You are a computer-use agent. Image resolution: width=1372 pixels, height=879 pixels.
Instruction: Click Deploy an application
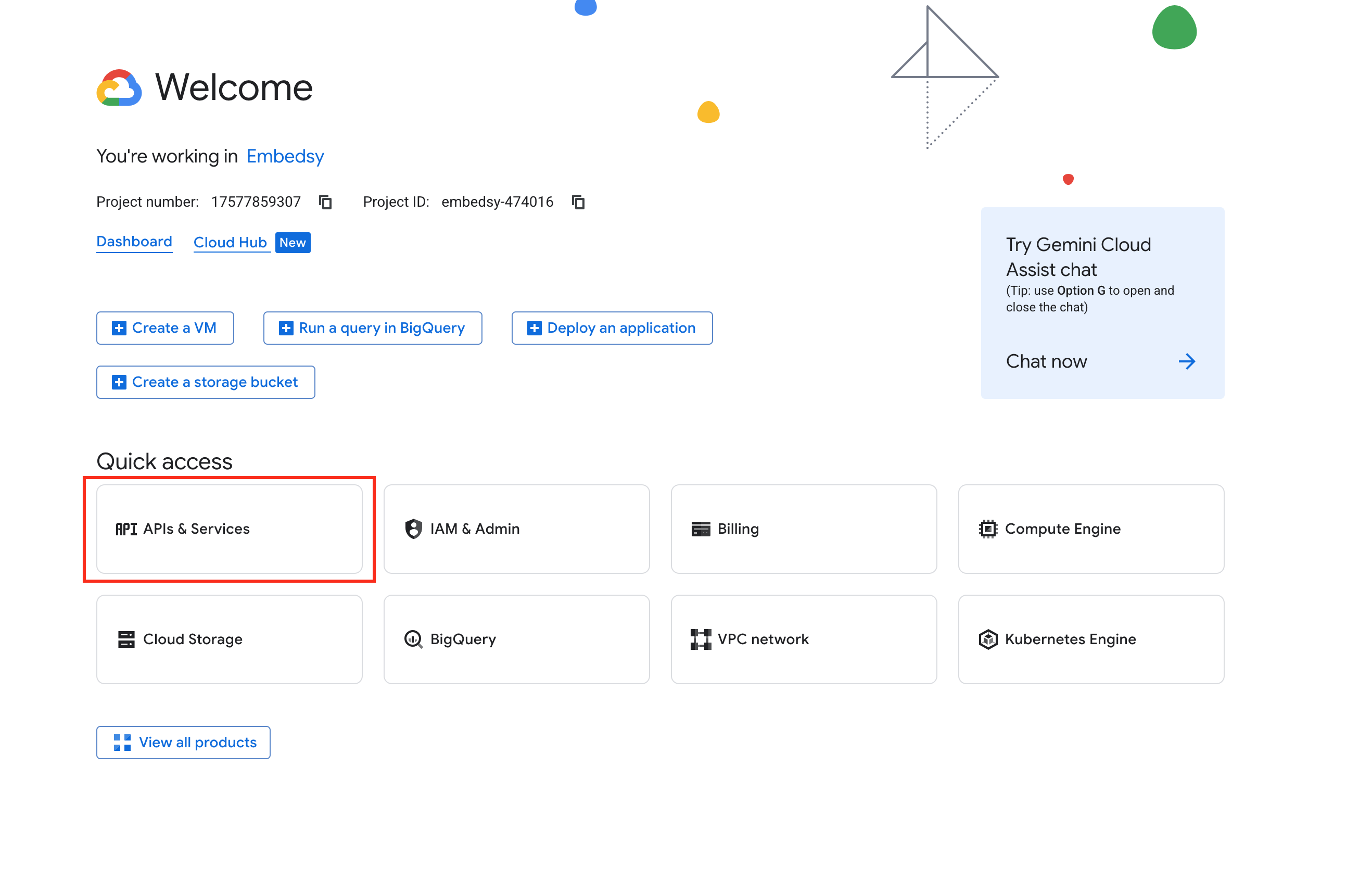pos(612,328)
